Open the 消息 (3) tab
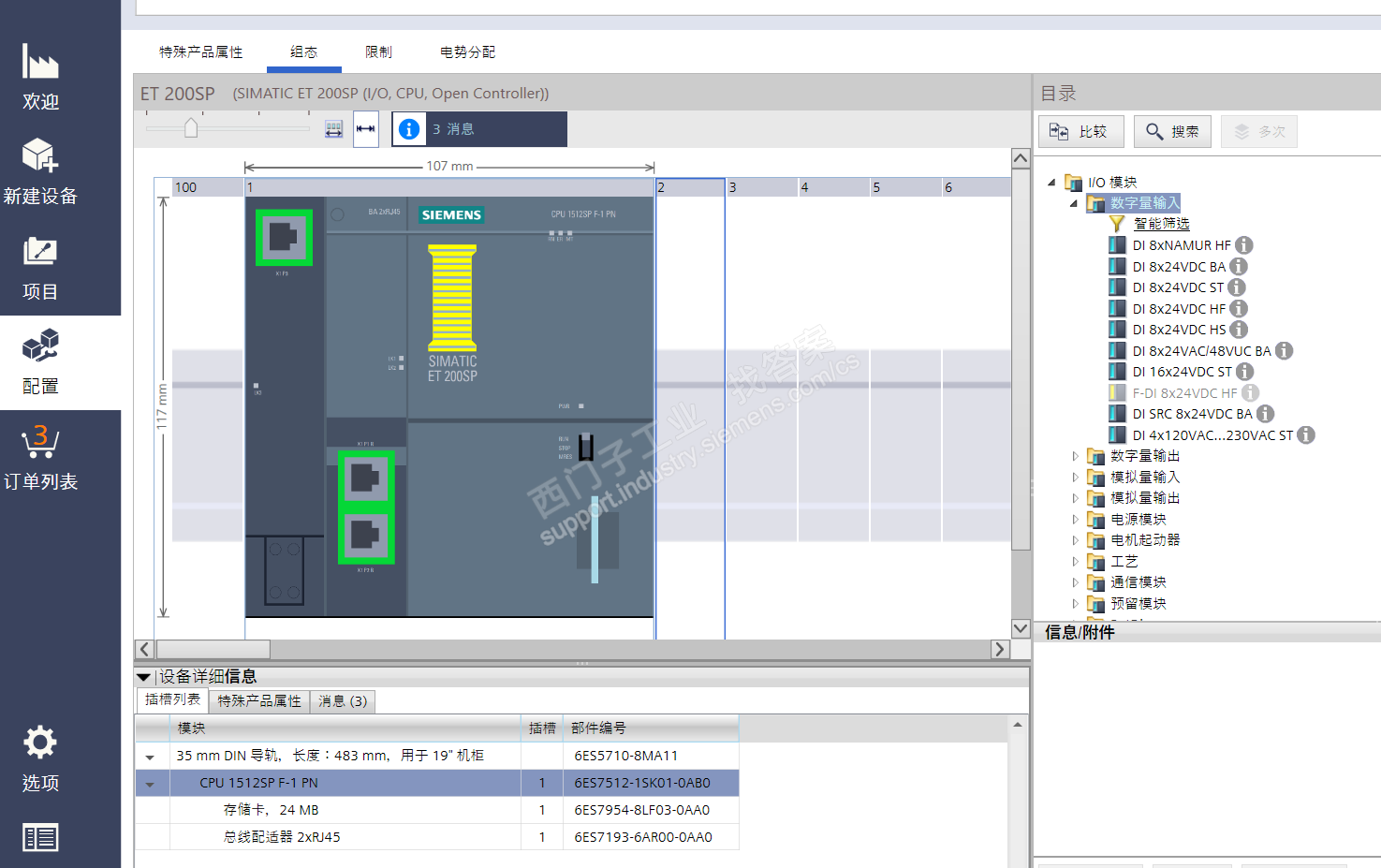This screenshot has height=868, width=1381. pos(343,701)
